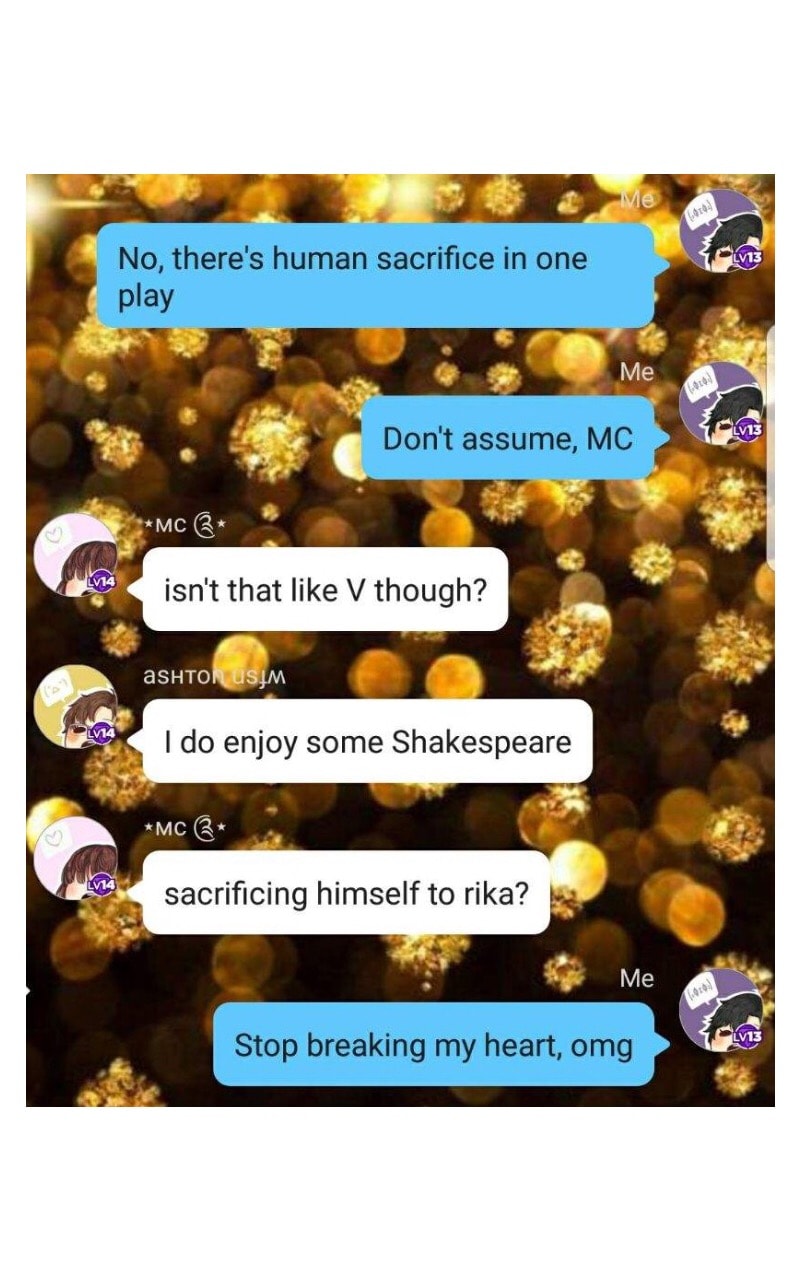Select the "isn't that like V though?" bubble
Image resolution: width=800 pixels, height=1280 pixels.
point(325,589)
